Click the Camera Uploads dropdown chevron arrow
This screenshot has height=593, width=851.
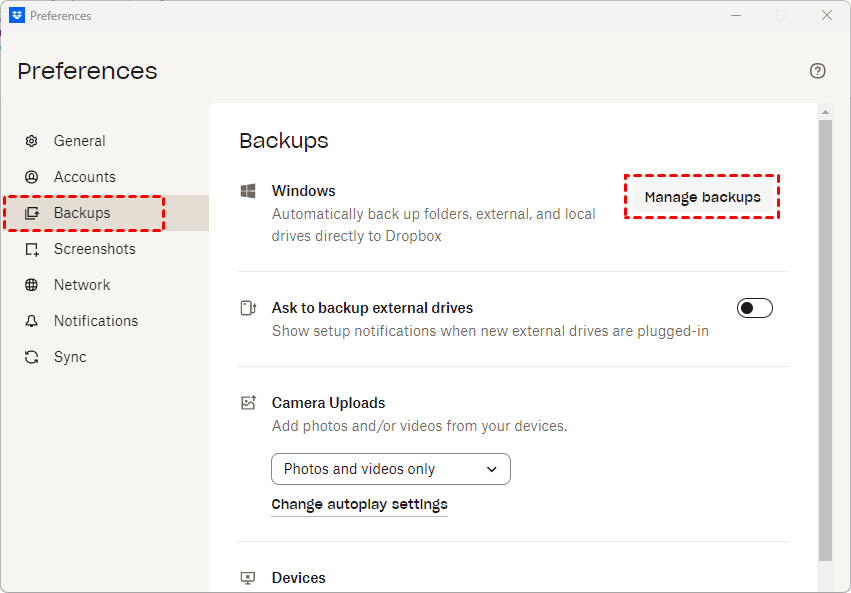point(491,469)
